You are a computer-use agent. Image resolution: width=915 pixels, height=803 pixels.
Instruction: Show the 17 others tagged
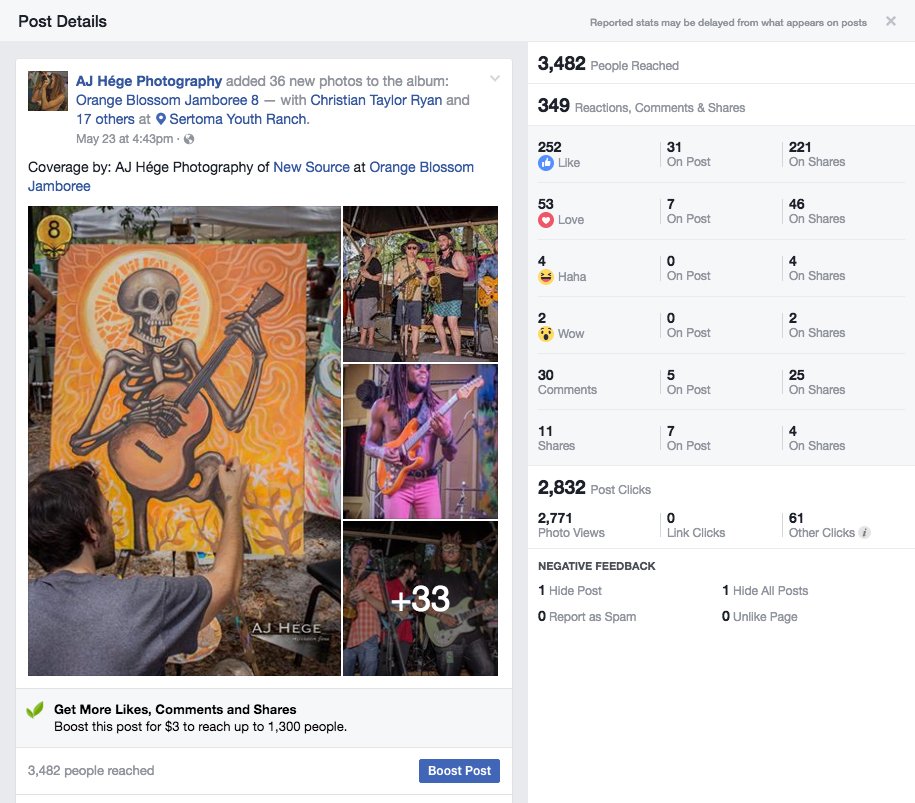click(105, 120)
